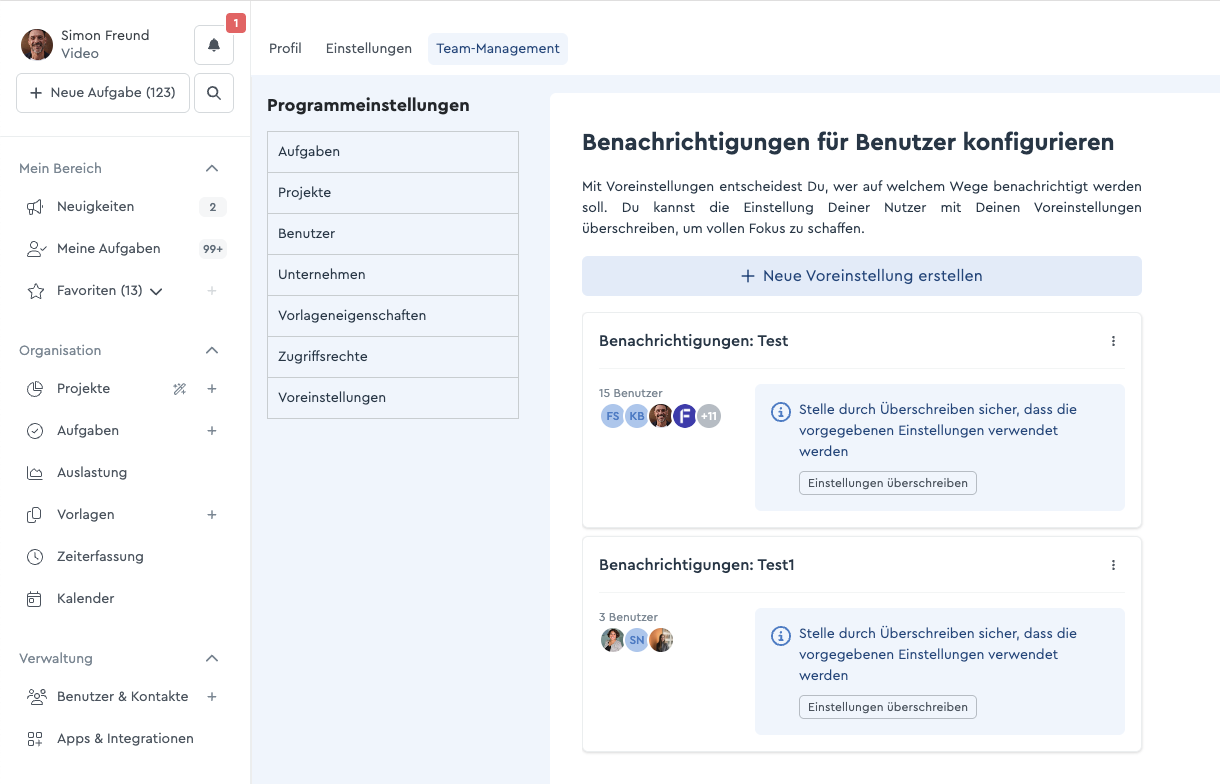Screen dimensions: 1220x784
Task: Click the Aufgaben checkmark circle icon
Action: pos(35,431)
